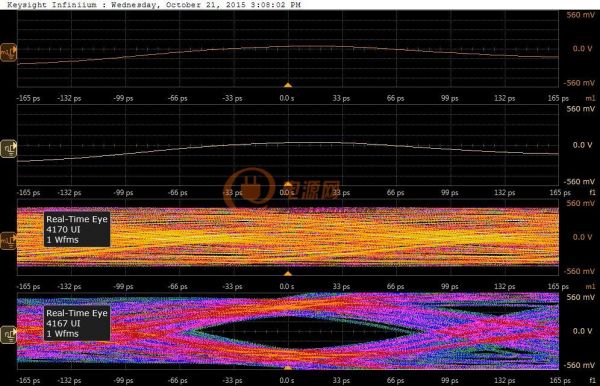Select the top waveform's ground handle icon

pyautogui.click(x=8, y=52)
